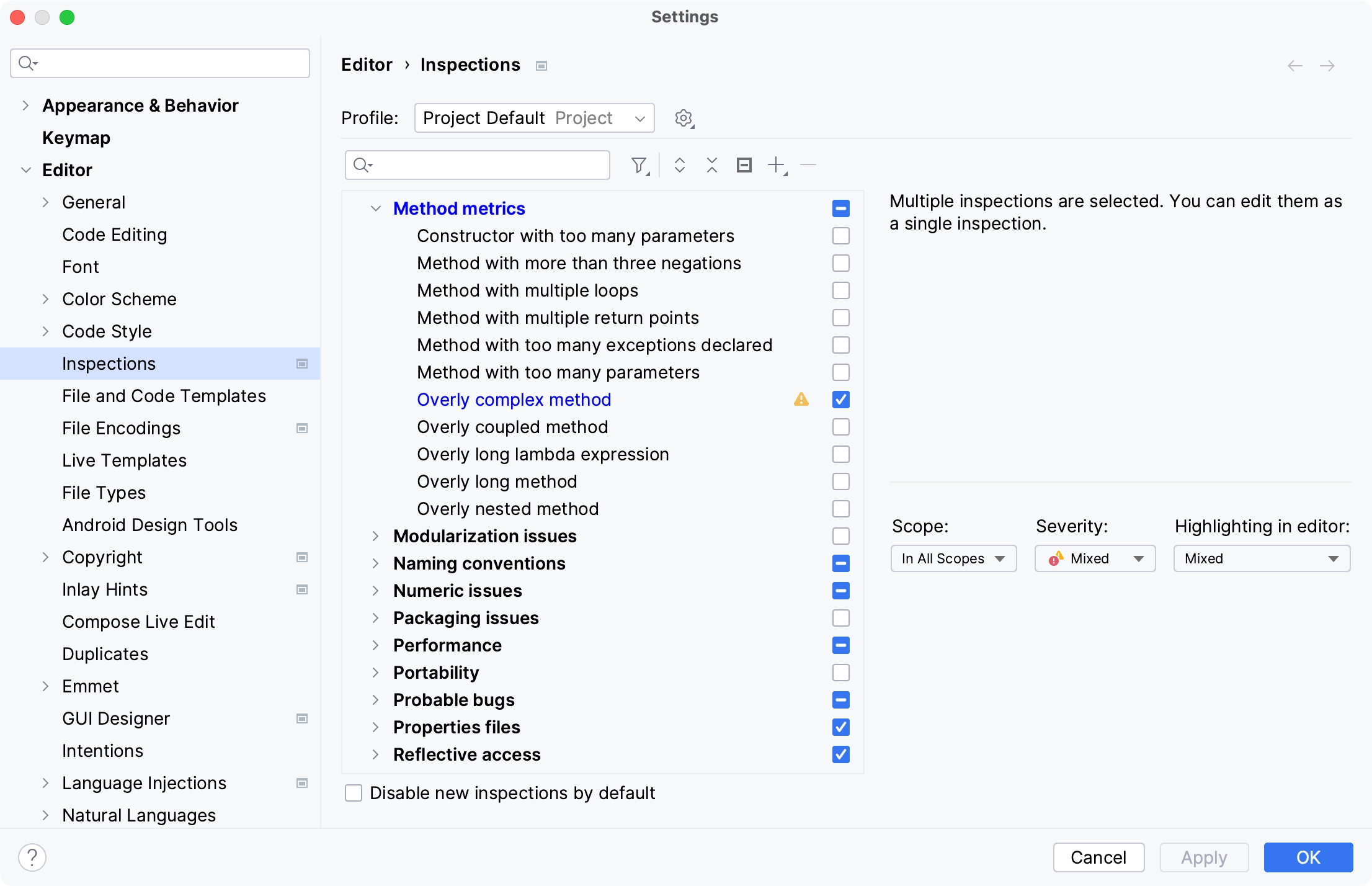Click the Cancel button
1372x886 pixels.
point(1098,857)
